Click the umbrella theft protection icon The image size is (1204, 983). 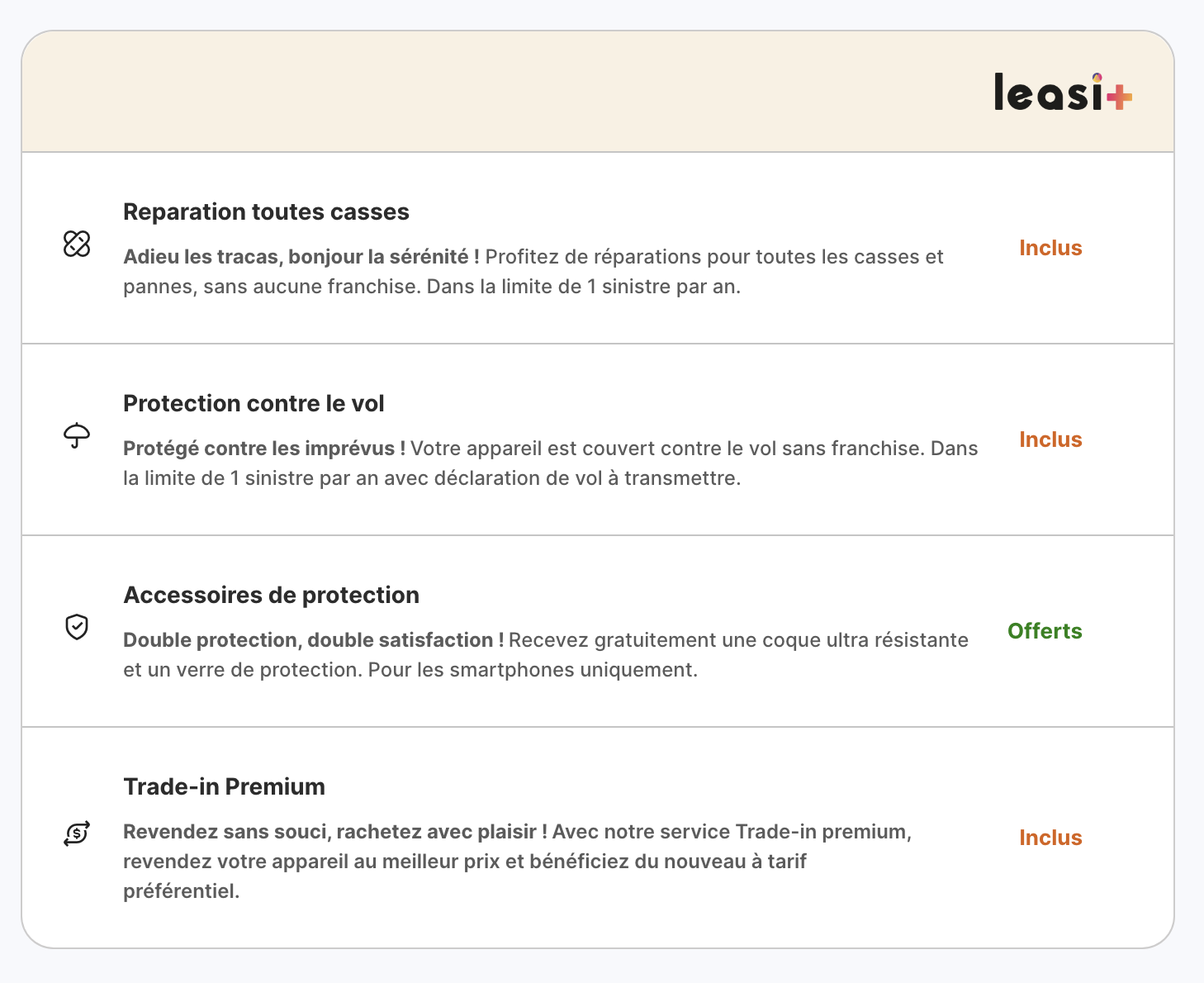tap(77, 435)
